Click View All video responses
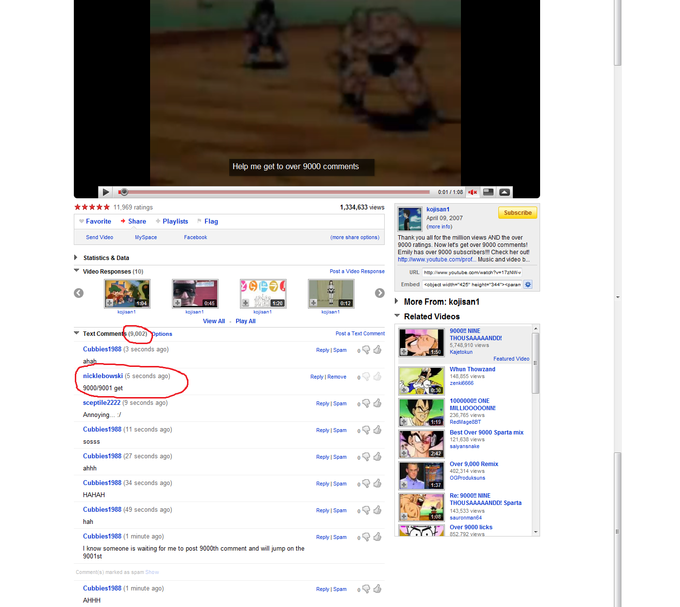The width and height of the screenshot is (680, 607). coord(214,321)
